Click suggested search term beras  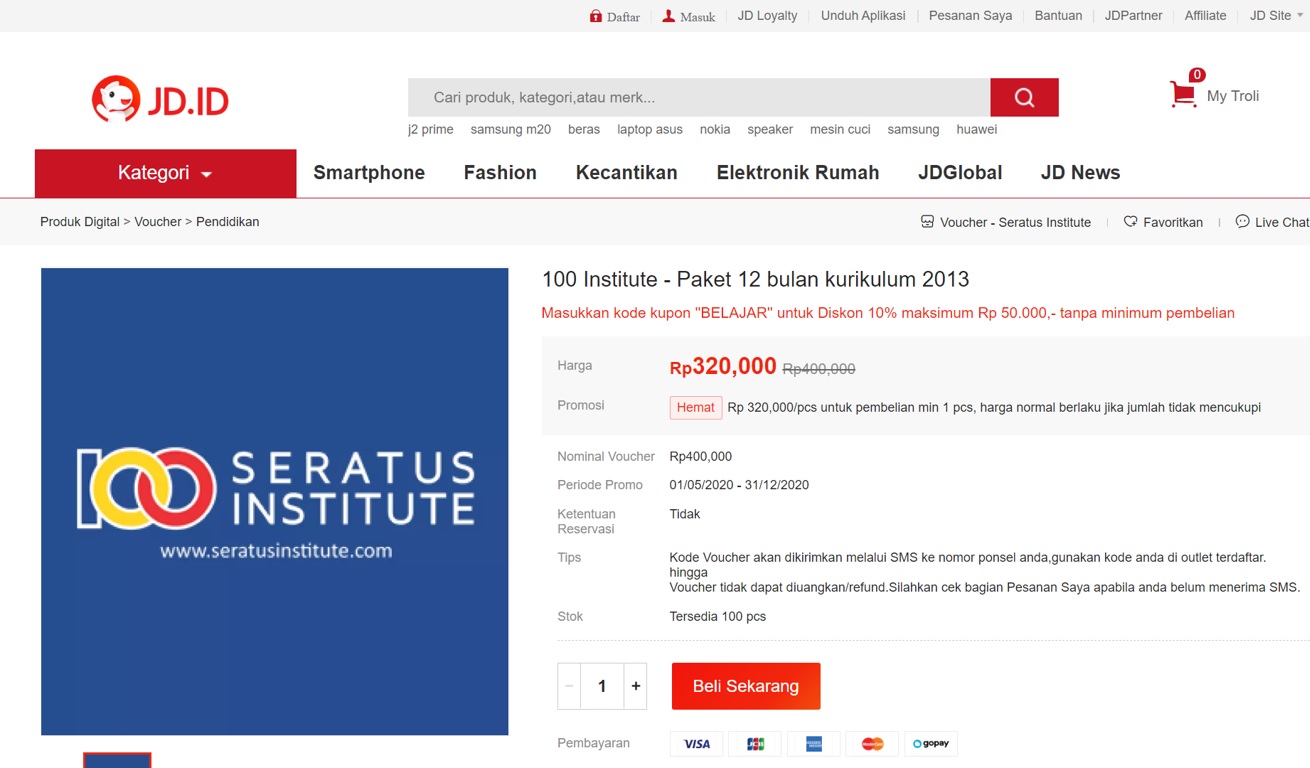click(584, 129)
